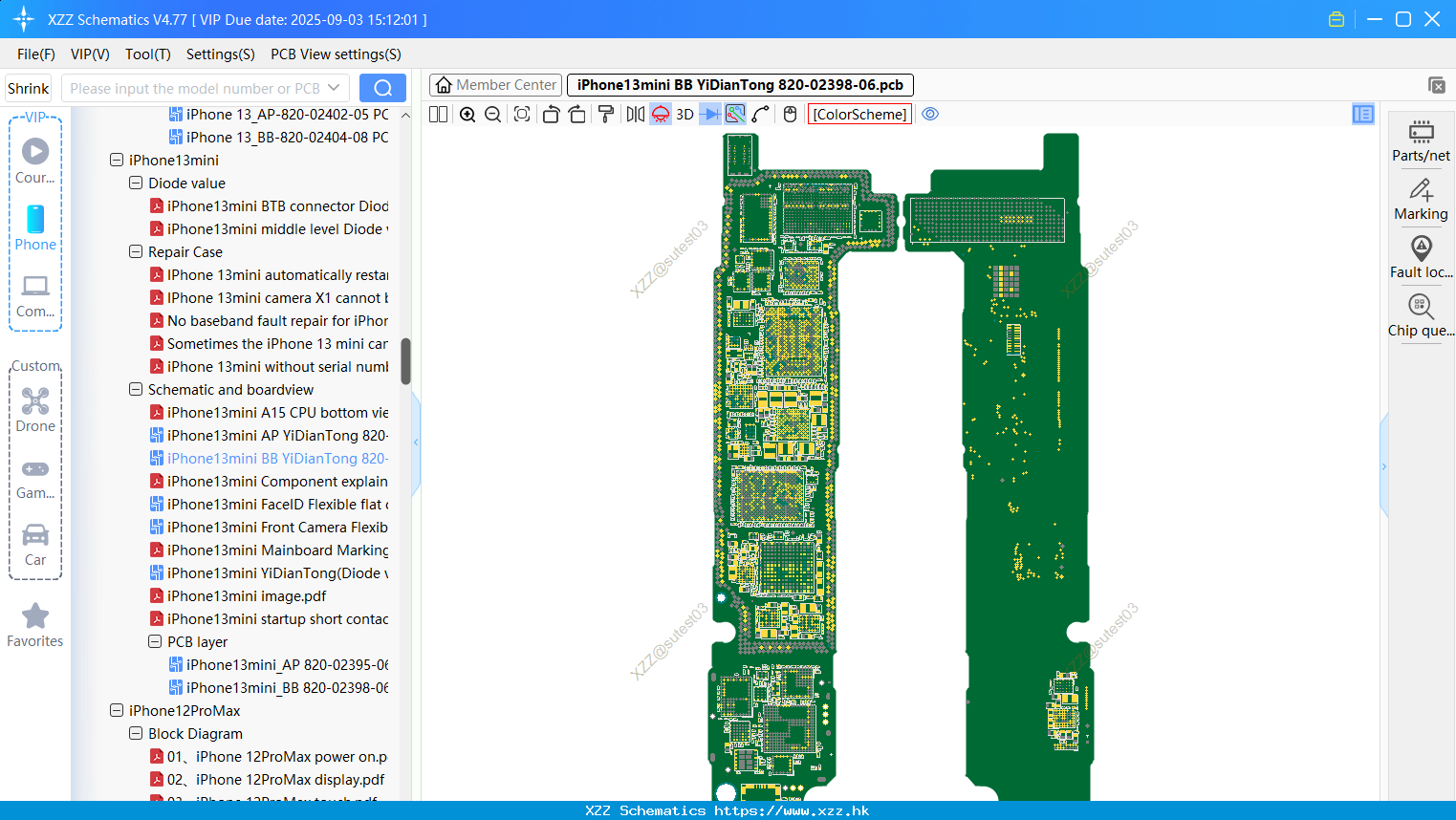
Task: Click the mouse settings icon
Action: tap(790, 114)
